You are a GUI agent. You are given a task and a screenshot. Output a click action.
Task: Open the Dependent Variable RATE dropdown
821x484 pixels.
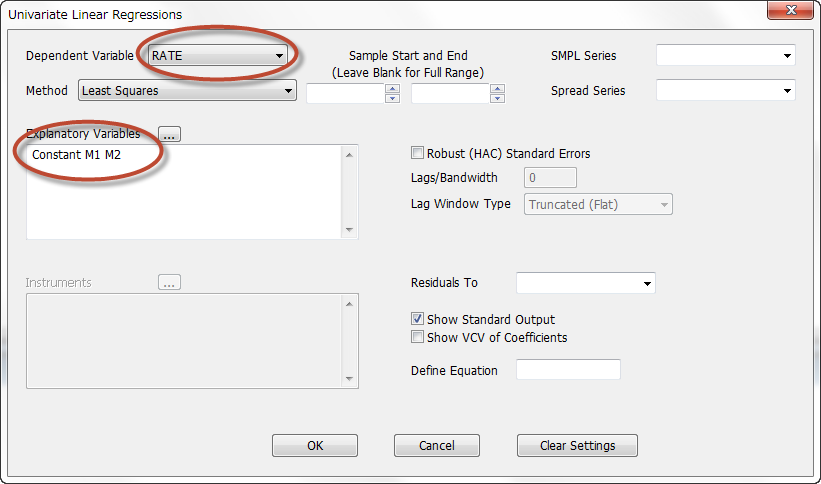coord(218,56)
